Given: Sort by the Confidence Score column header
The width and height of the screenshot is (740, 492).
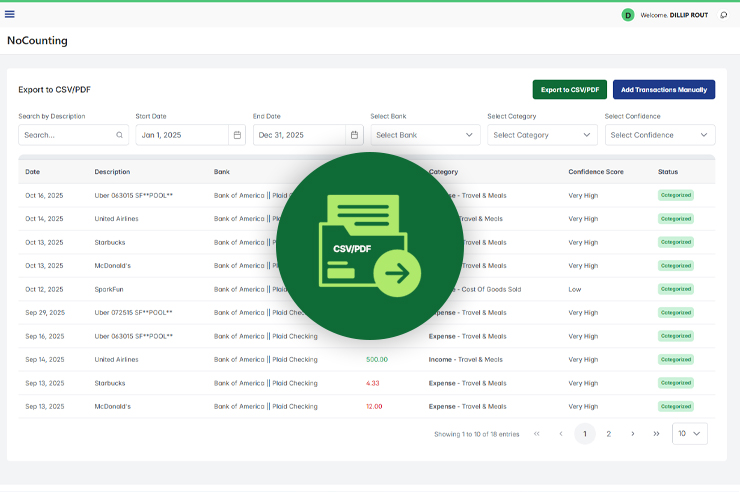Looking at the screenshot, I should point(596,172).
